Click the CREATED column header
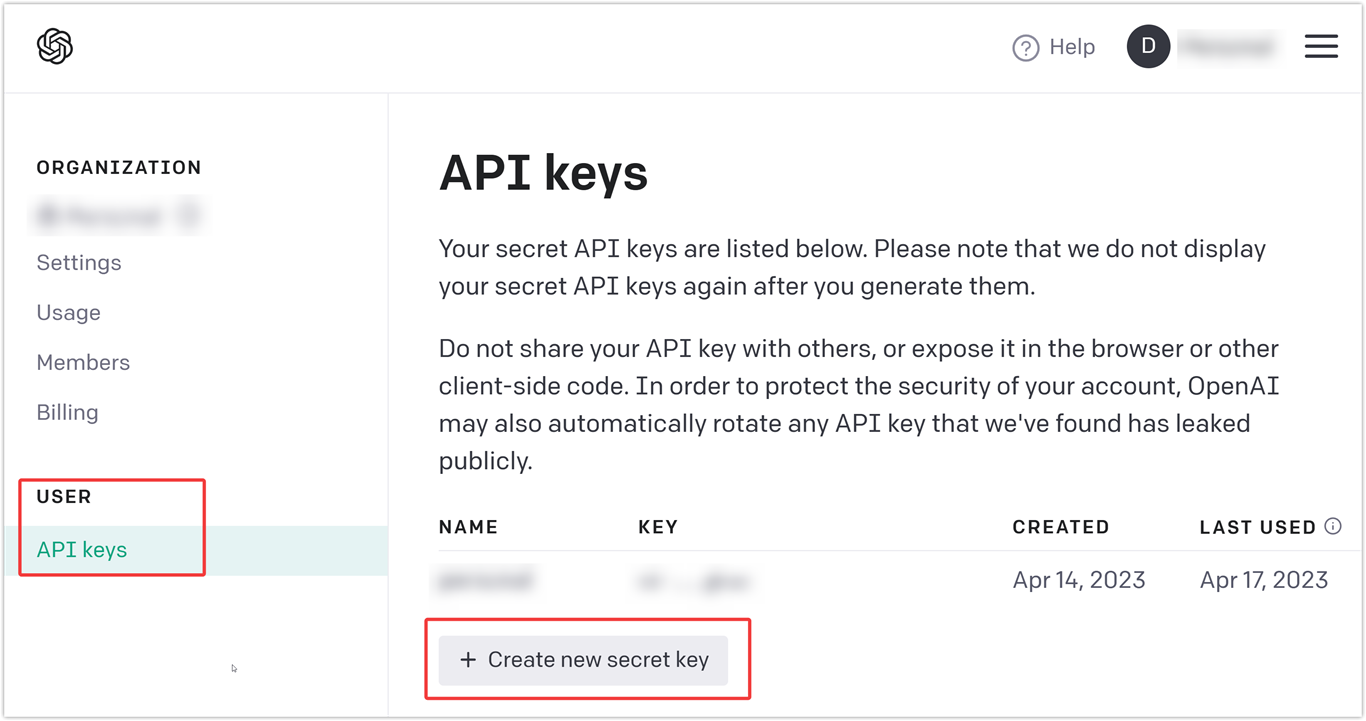The width and height of the screenshot is (1366, 721). [1061, 526]
